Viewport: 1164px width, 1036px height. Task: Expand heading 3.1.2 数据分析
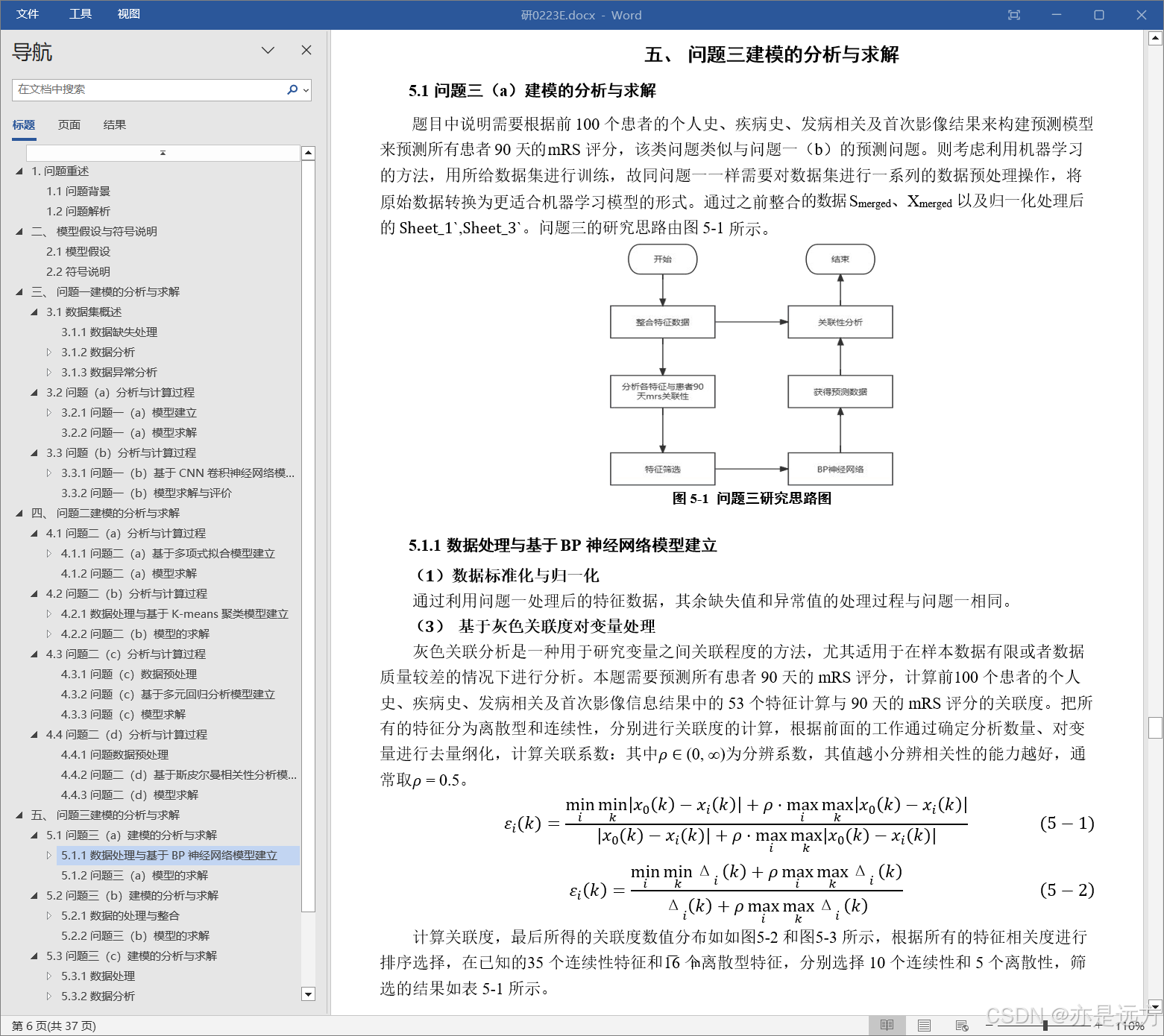coord(49,353)
